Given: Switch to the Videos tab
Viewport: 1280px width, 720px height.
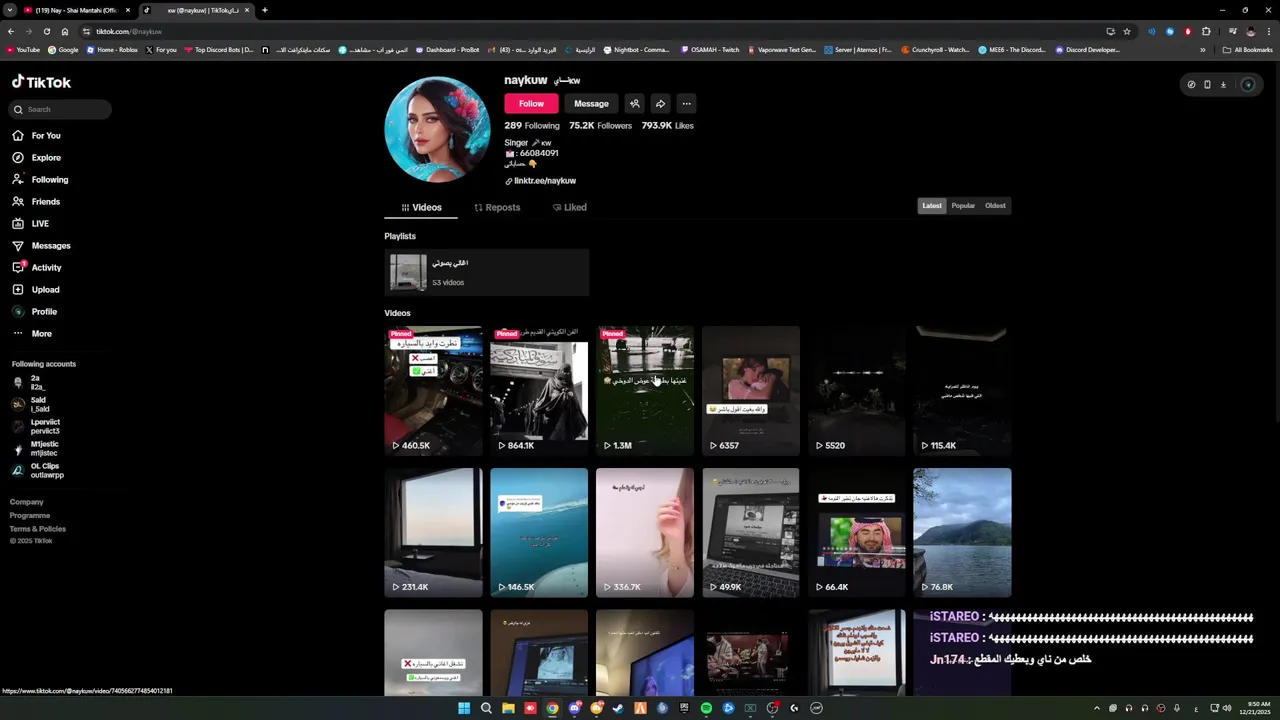Looking at the screenshot, I should 421,207.
